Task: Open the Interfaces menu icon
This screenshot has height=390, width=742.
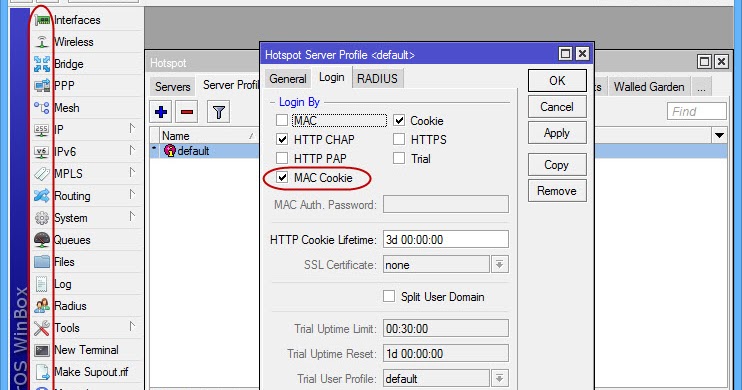Action: [x=42, y=20]
